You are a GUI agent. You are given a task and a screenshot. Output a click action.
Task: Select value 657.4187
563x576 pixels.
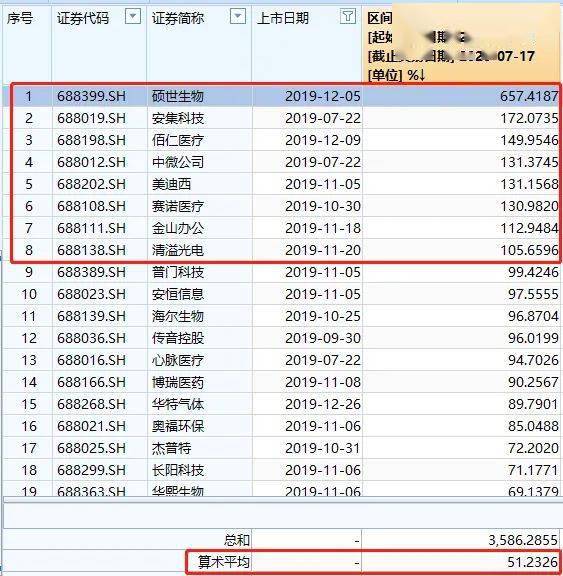click(529, 96)
